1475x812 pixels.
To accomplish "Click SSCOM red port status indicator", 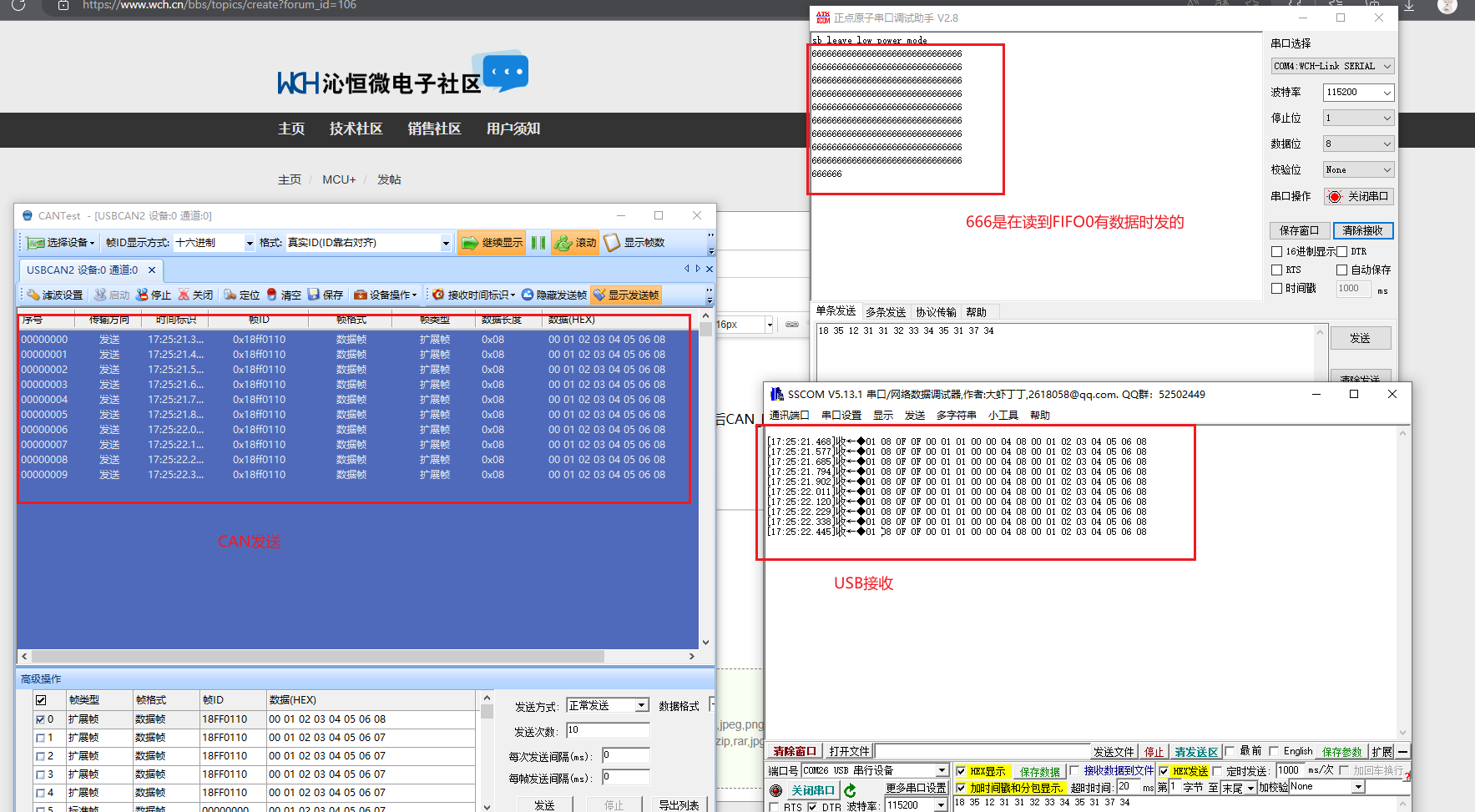I will click(x=776, y=790).
